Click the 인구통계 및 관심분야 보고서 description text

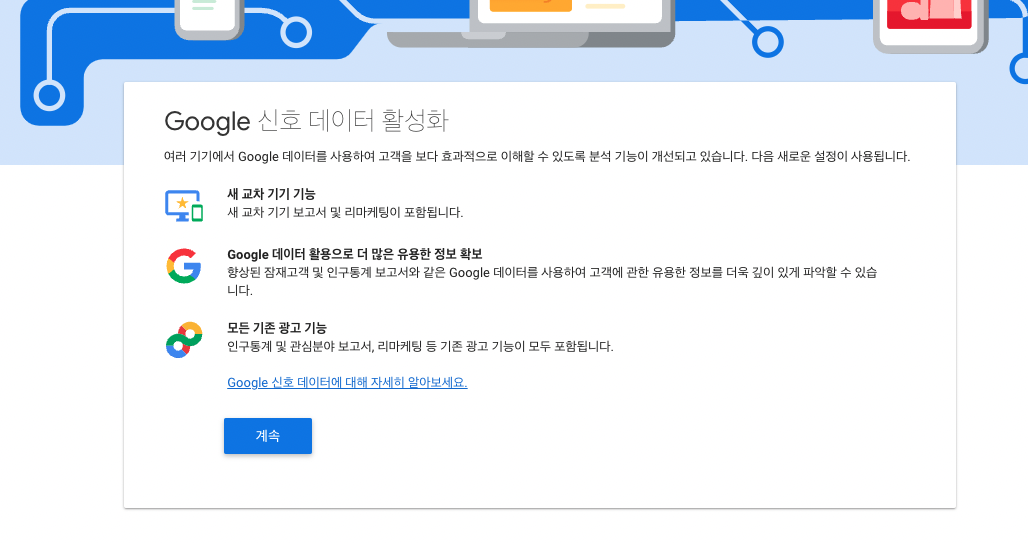[x=420, y=346]
